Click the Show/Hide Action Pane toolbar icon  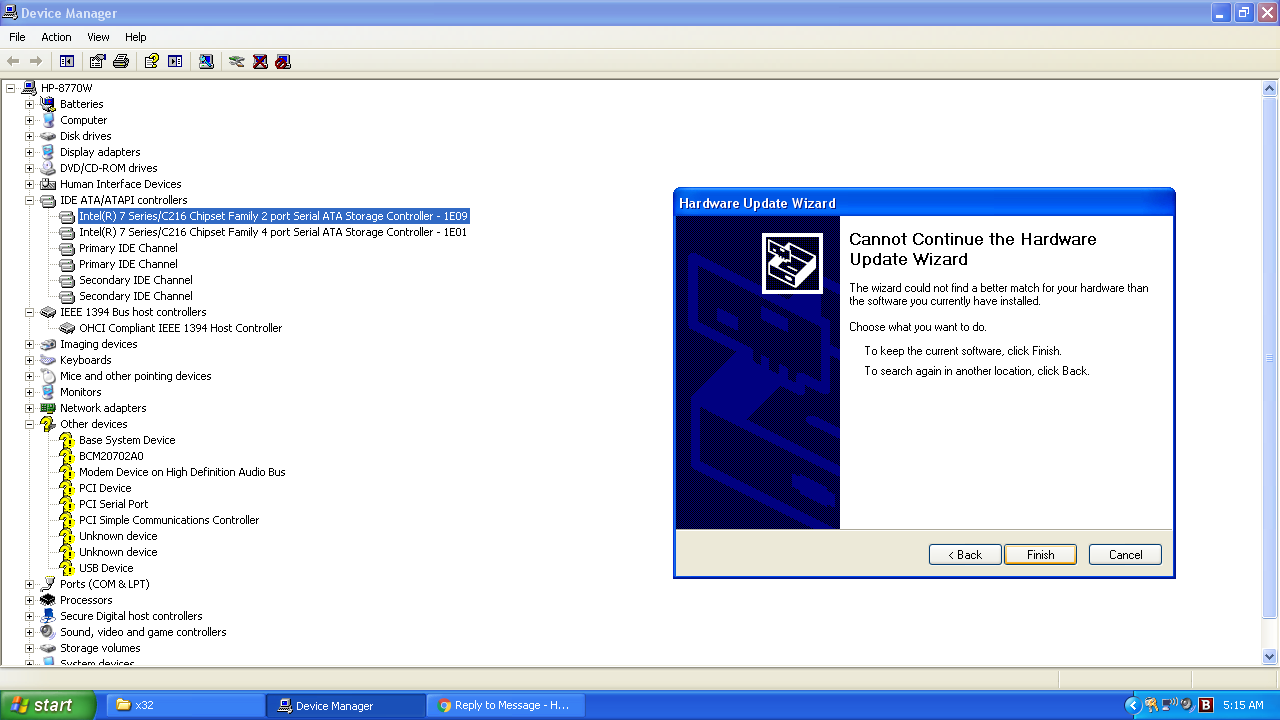coord(175,61)
